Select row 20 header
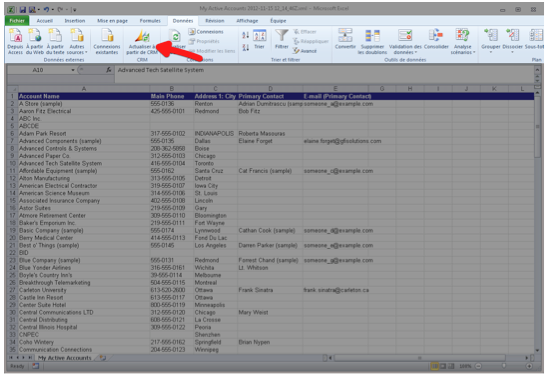The width and height of the screenshot is (550, 377). click(13, 238)
